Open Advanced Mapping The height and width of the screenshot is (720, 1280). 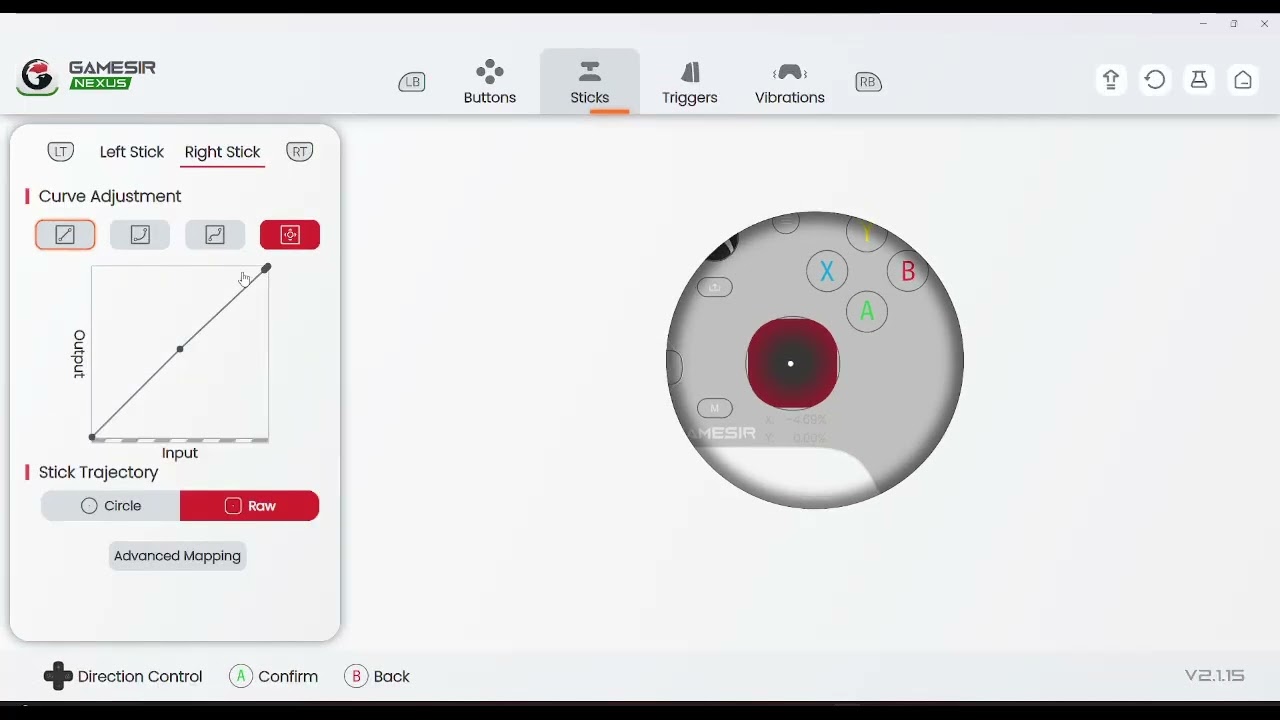tap(177, 556)
